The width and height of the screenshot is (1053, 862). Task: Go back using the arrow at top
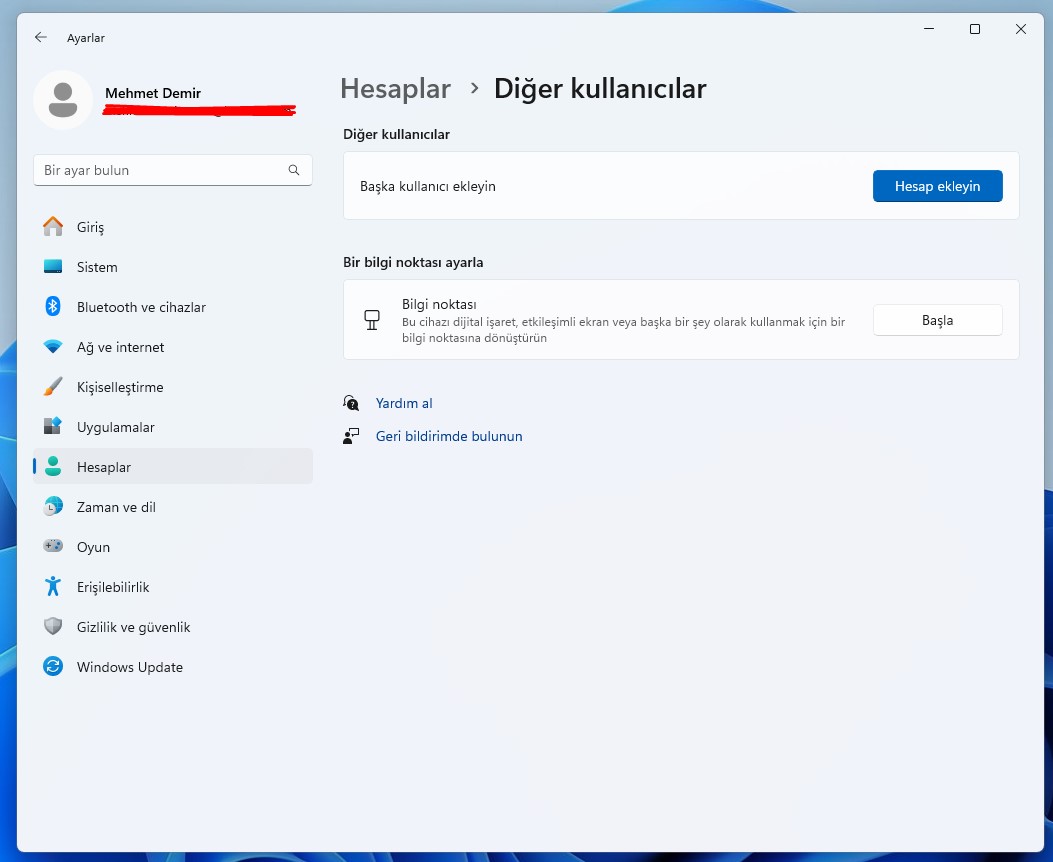41,37
